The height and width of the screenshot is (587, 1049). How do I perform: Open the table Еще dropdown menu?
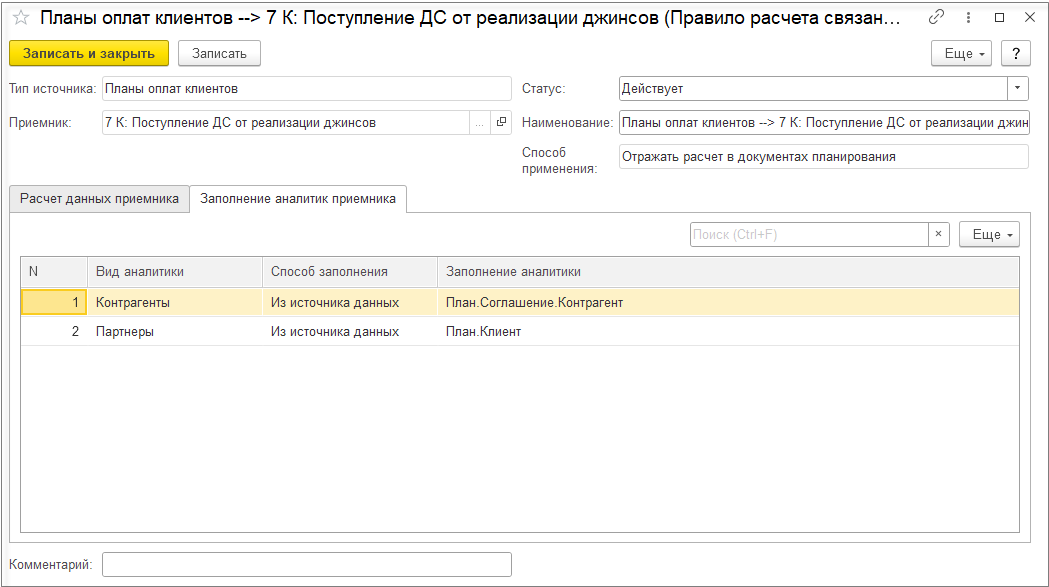pos(989,234)
